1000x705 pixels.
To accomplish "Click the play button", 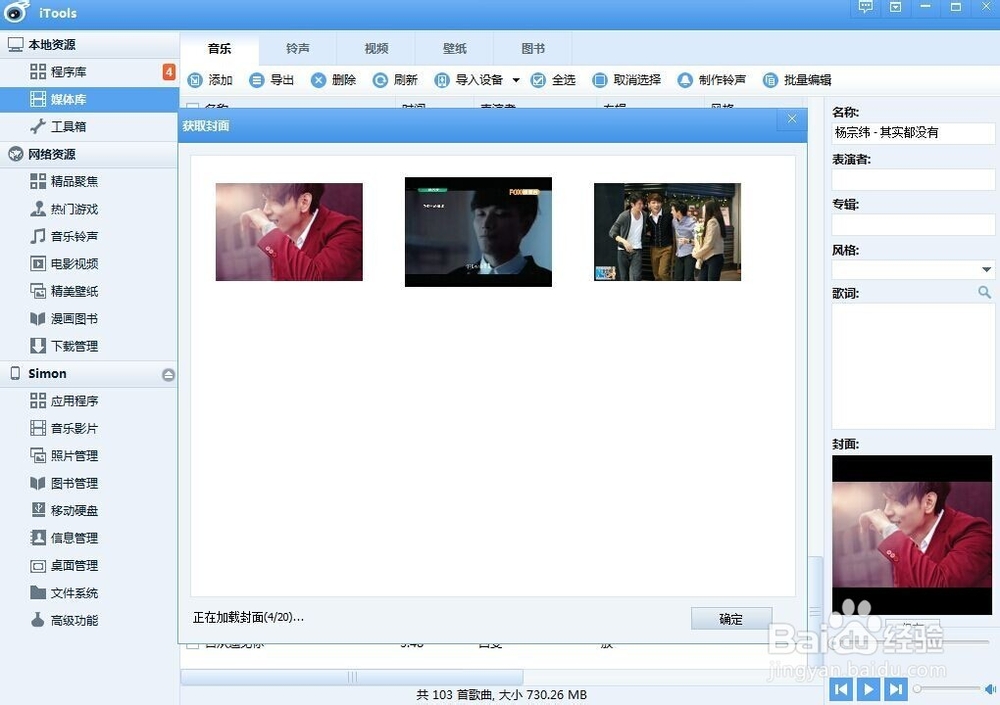I will tap(869, 689).
